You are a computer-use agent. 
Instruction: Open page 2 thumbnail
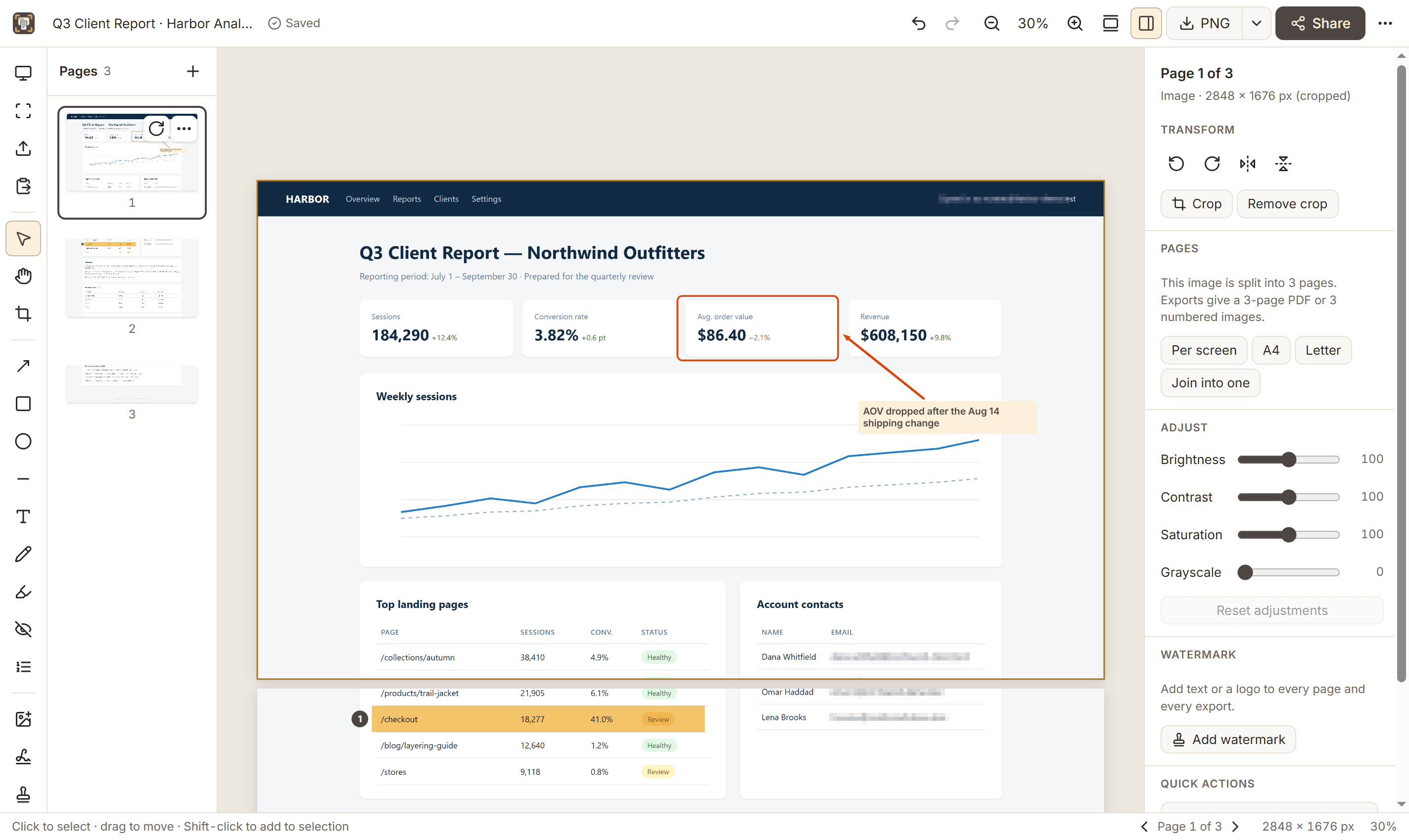point(132,278)
